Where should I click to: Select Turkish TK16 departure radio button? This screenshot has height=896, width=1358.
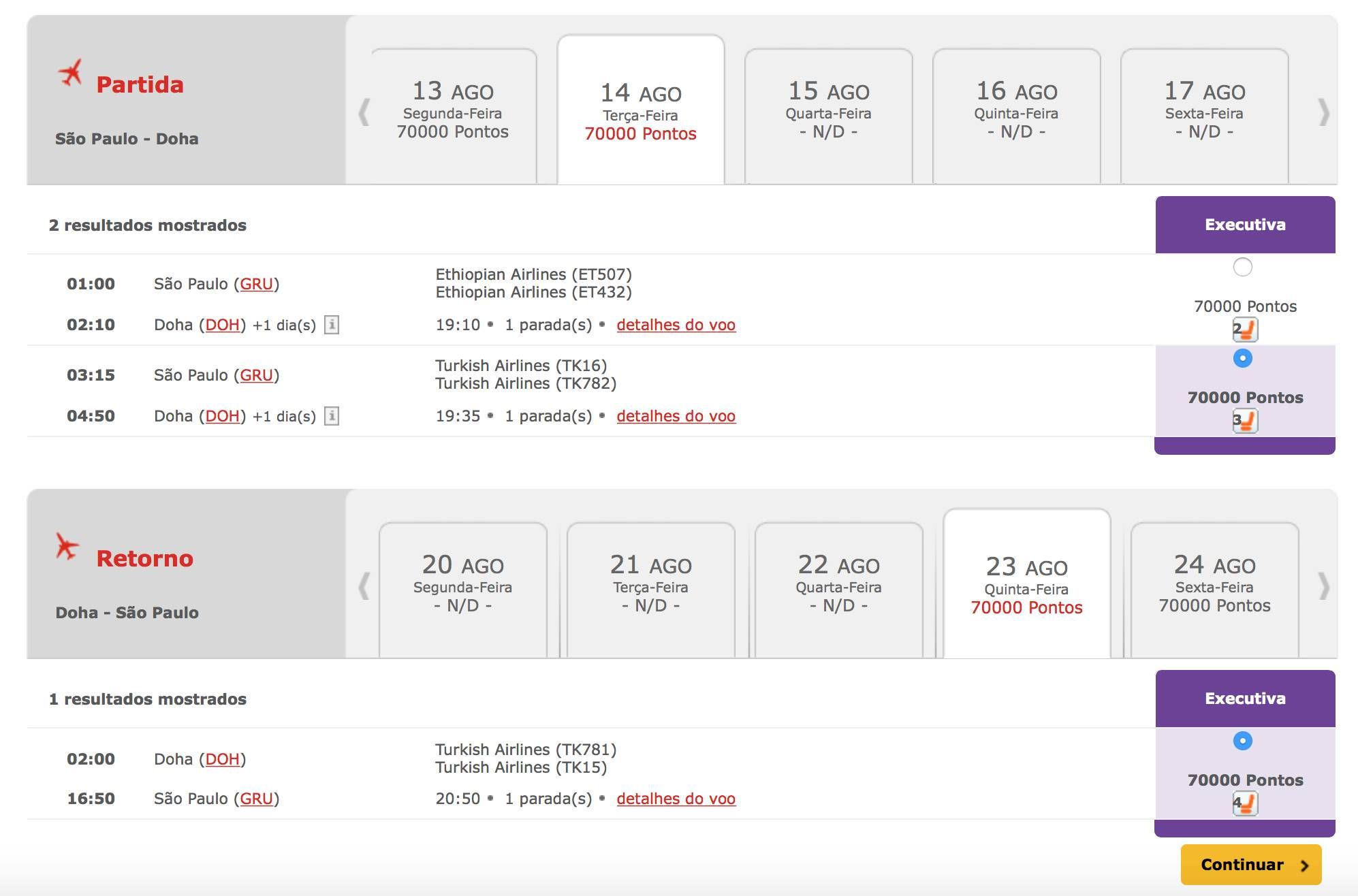[x=1243, y=358]
